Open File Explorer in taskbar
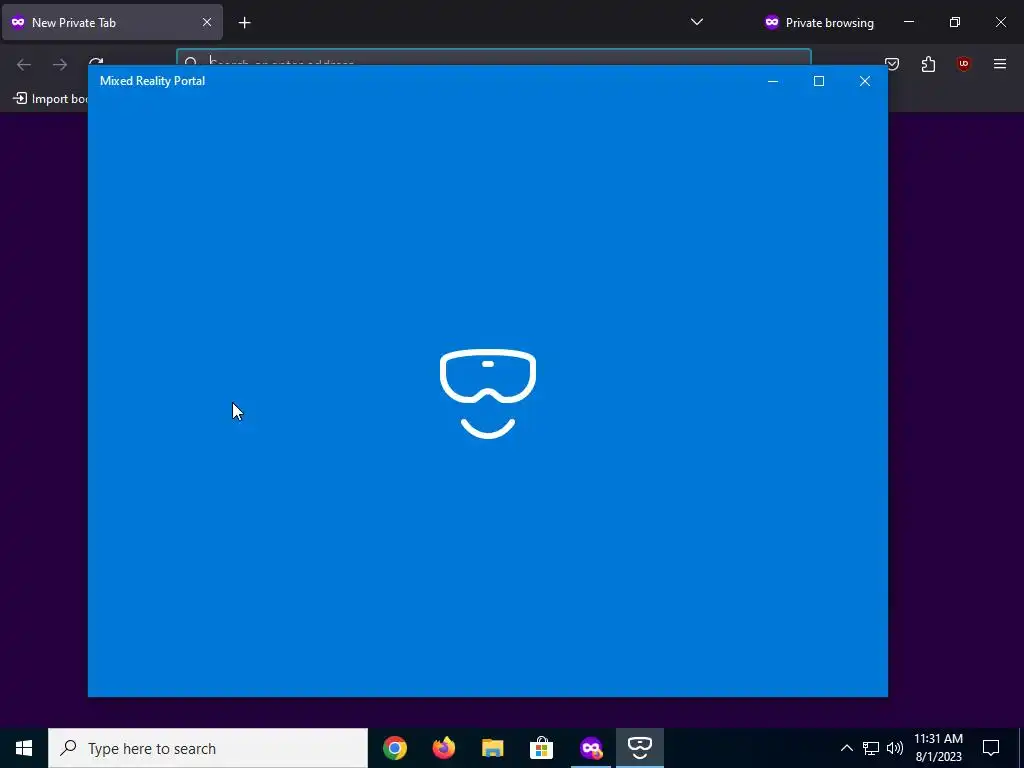This screenshot has height=768, width=1024. pyautogui.click(x=492, y=748)
